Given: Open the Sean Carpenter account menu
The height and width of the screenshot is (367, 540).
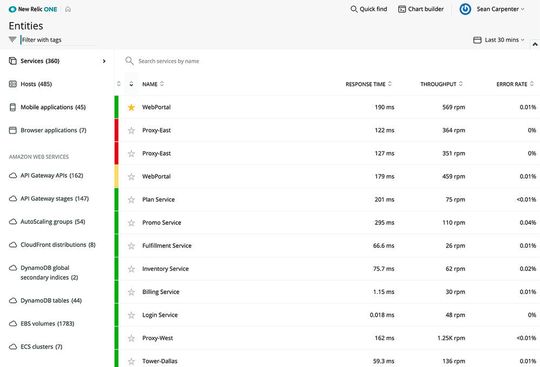Looking at the screenshot, I should click(500, 9).
